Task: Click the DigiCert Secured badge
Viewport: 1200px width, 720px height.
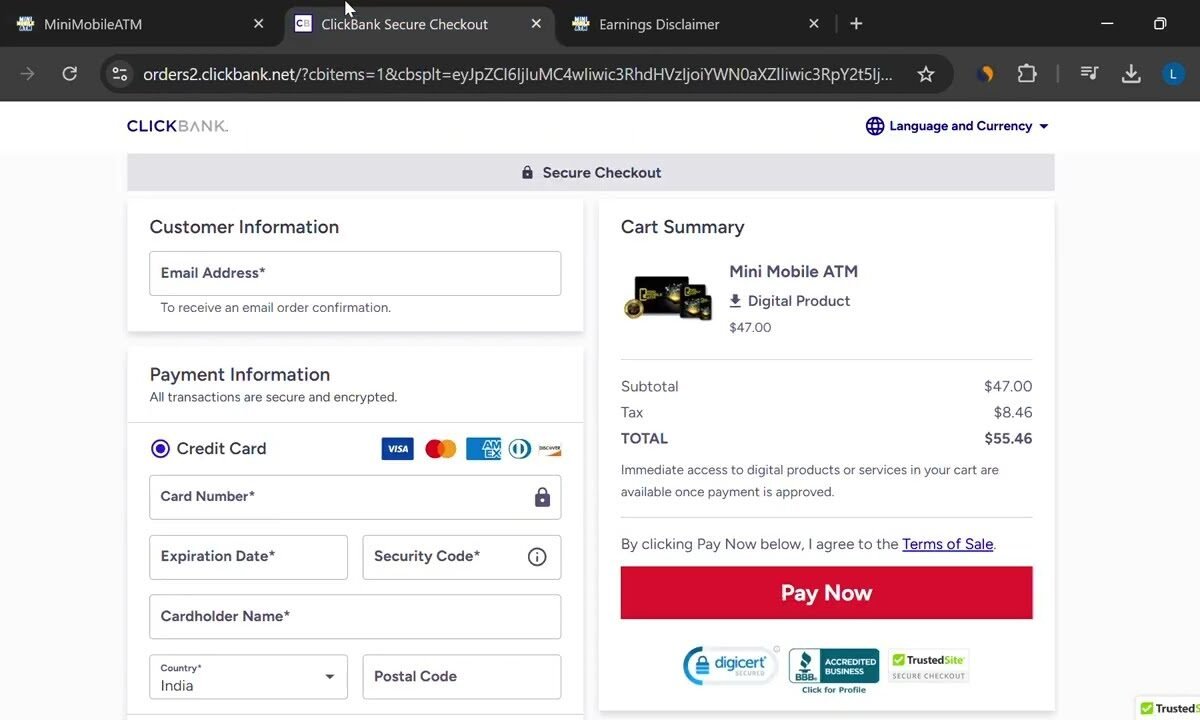Action: [730, 666]
